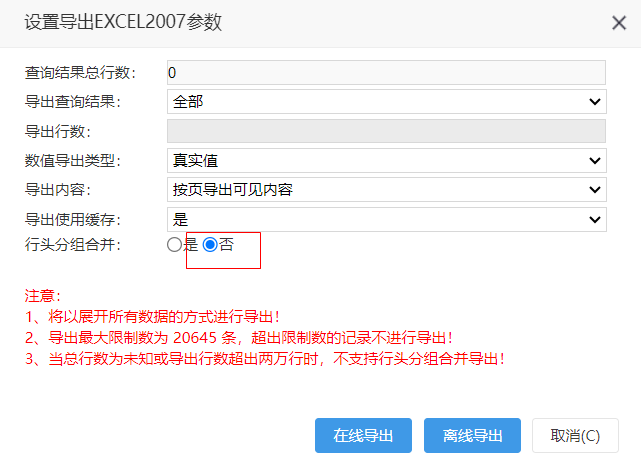Screen dimensions: 641x466
Task: Click the 数值导出类型 label
Action: pos(73,161)
